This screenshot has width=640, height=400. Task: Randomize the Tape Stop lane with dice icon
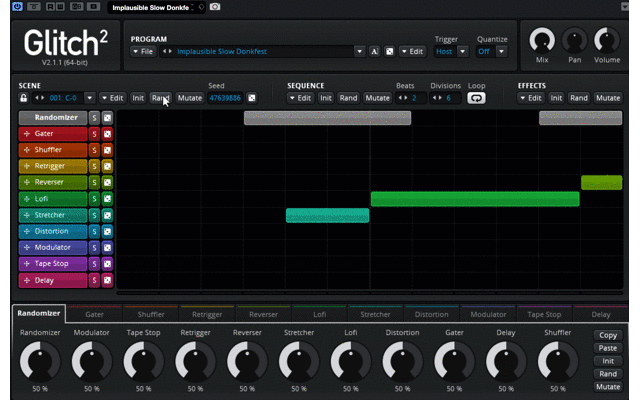click(107, 264)
